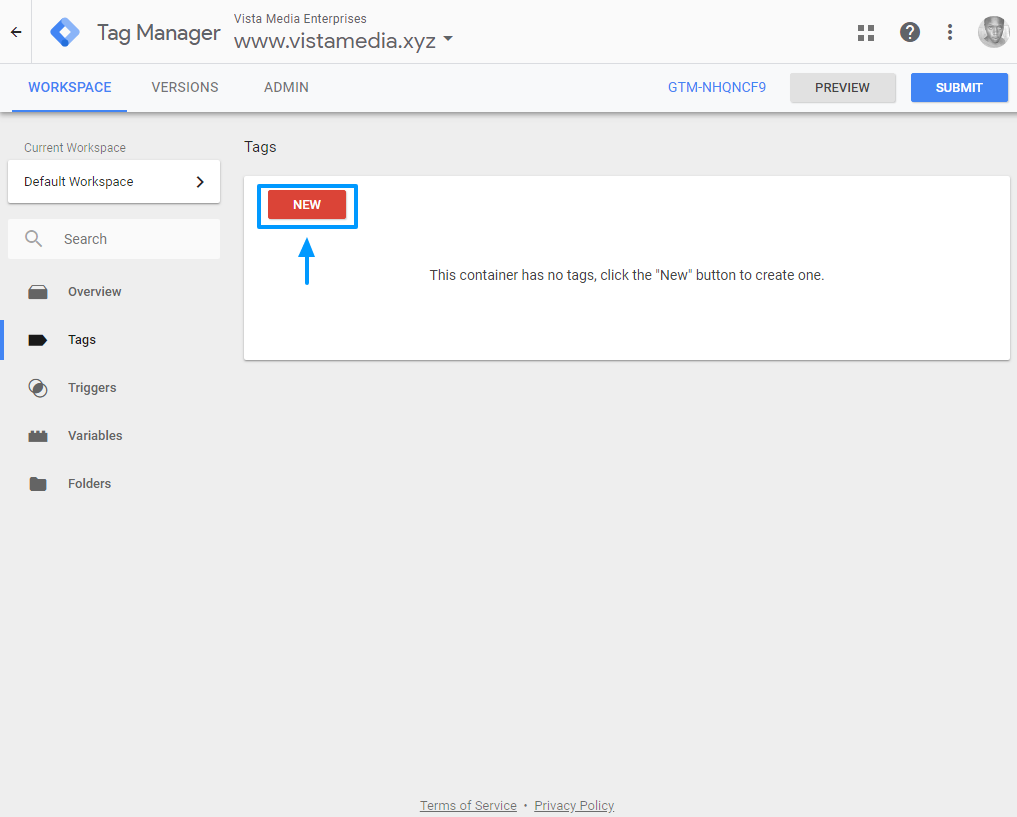Go back using the left arrow icon
Screen dimensions: 1017x817
pos(16,32)
